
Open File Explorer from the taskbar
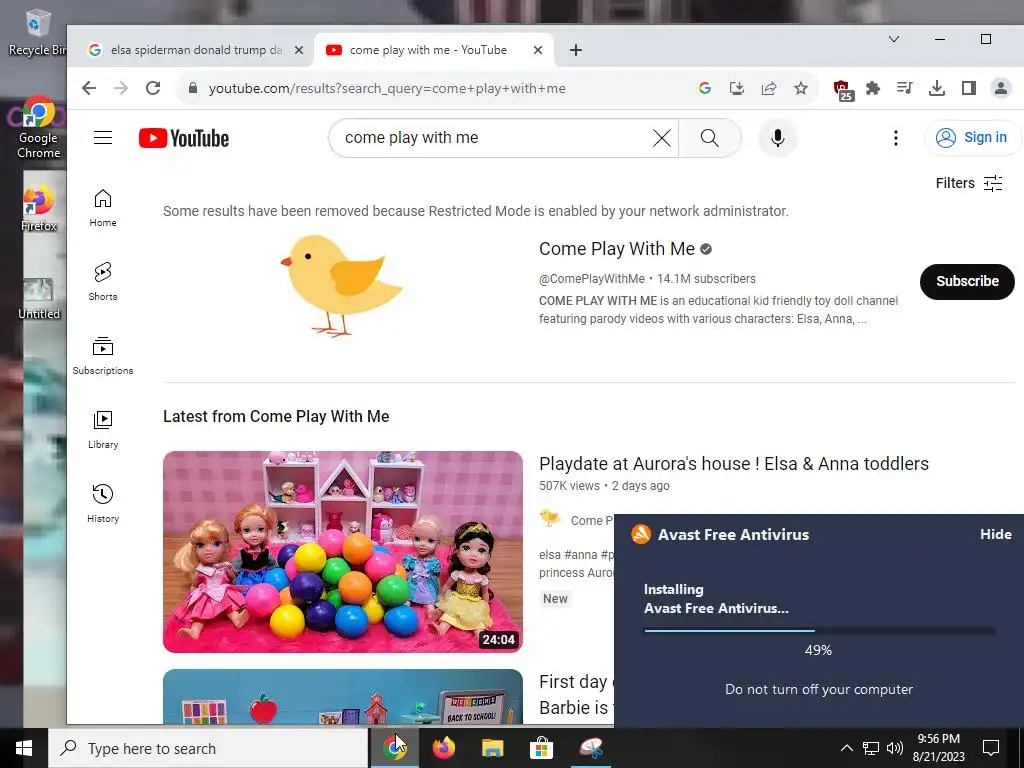pyautogui.click(x=492, y=748)
